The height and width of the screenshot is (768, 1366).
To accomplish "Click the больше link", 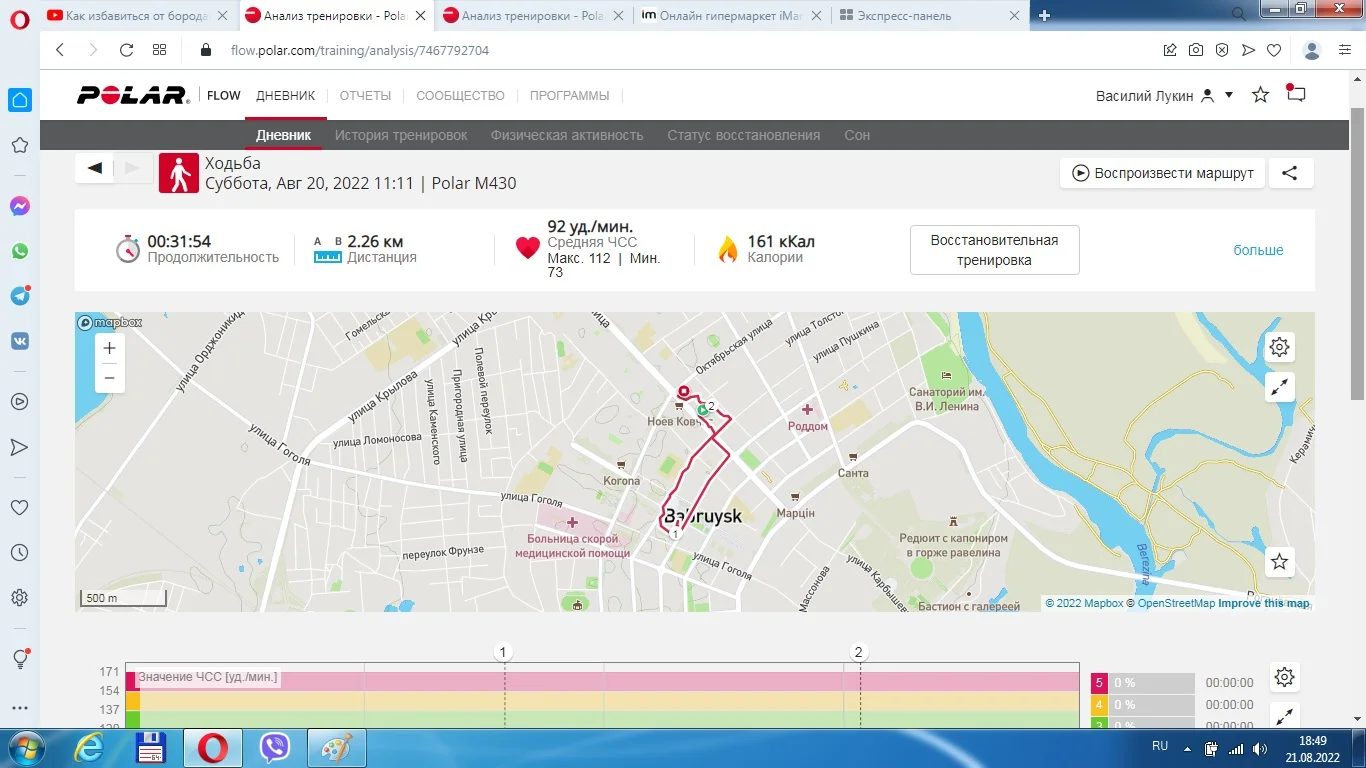I will point(1258,250).
